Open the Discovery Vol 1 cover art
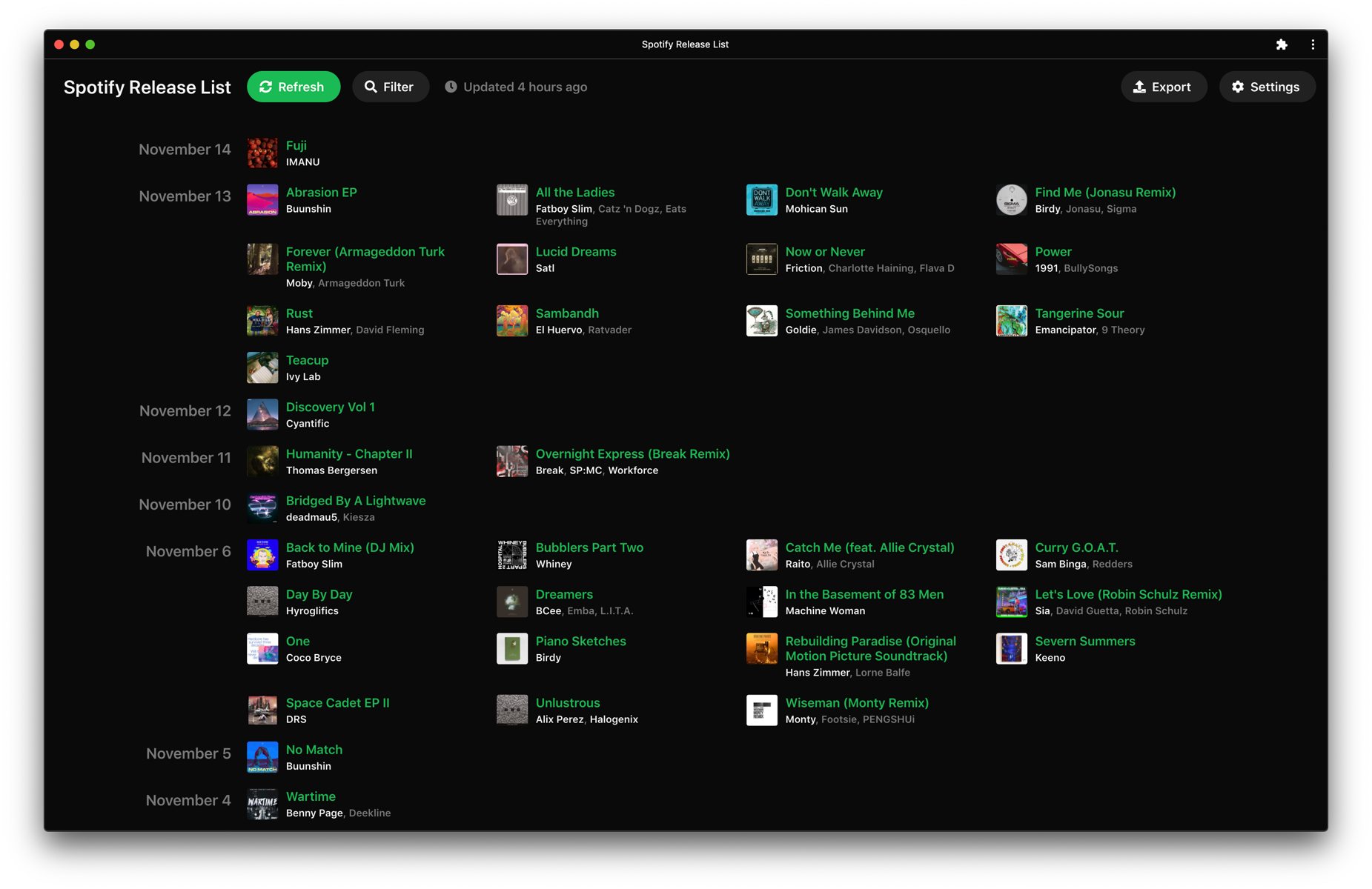This screenshot has width=1372, height=889. pos(262,414)
